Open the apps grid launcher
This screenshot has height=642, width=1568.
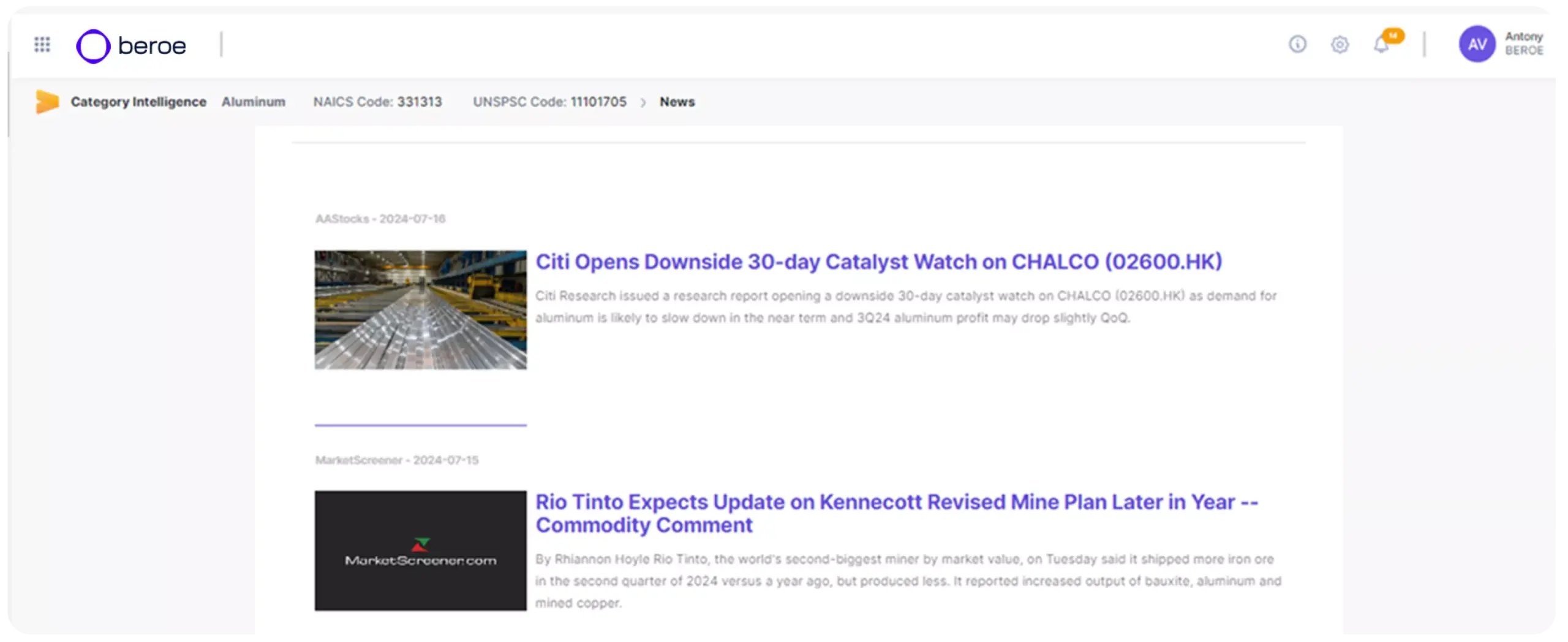pyautogui.click(x=42, y=45)
